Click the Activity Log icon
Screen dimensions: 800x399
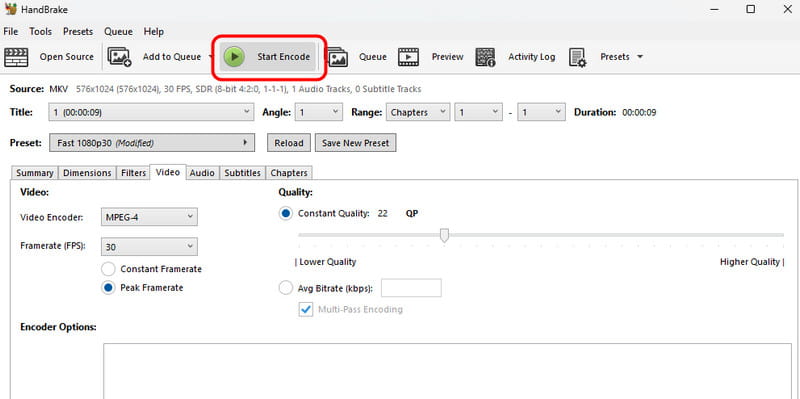click(485, 57)
